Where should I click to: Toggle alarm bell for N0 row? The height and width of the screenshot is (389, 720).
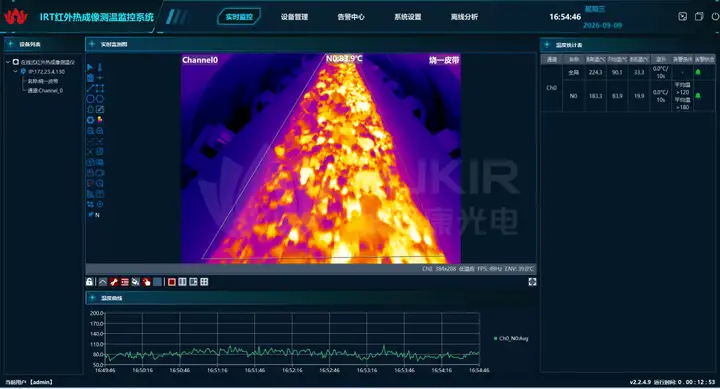[698, 96]
